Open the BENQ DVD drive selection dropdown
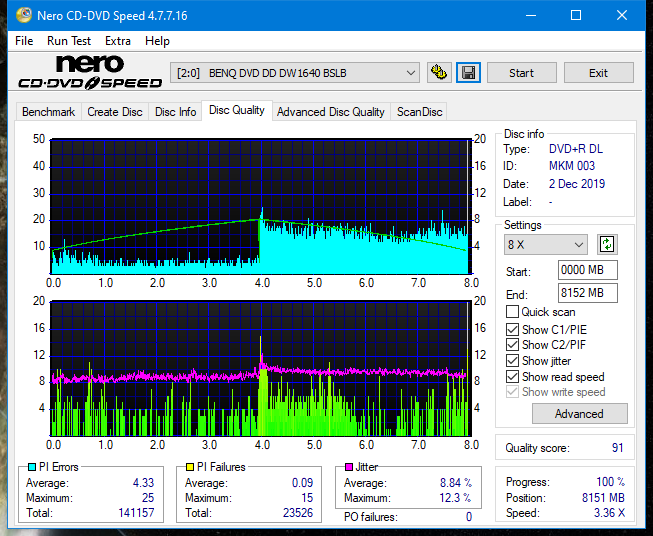This screenshot has height=536, width=653. pos(295,73)
